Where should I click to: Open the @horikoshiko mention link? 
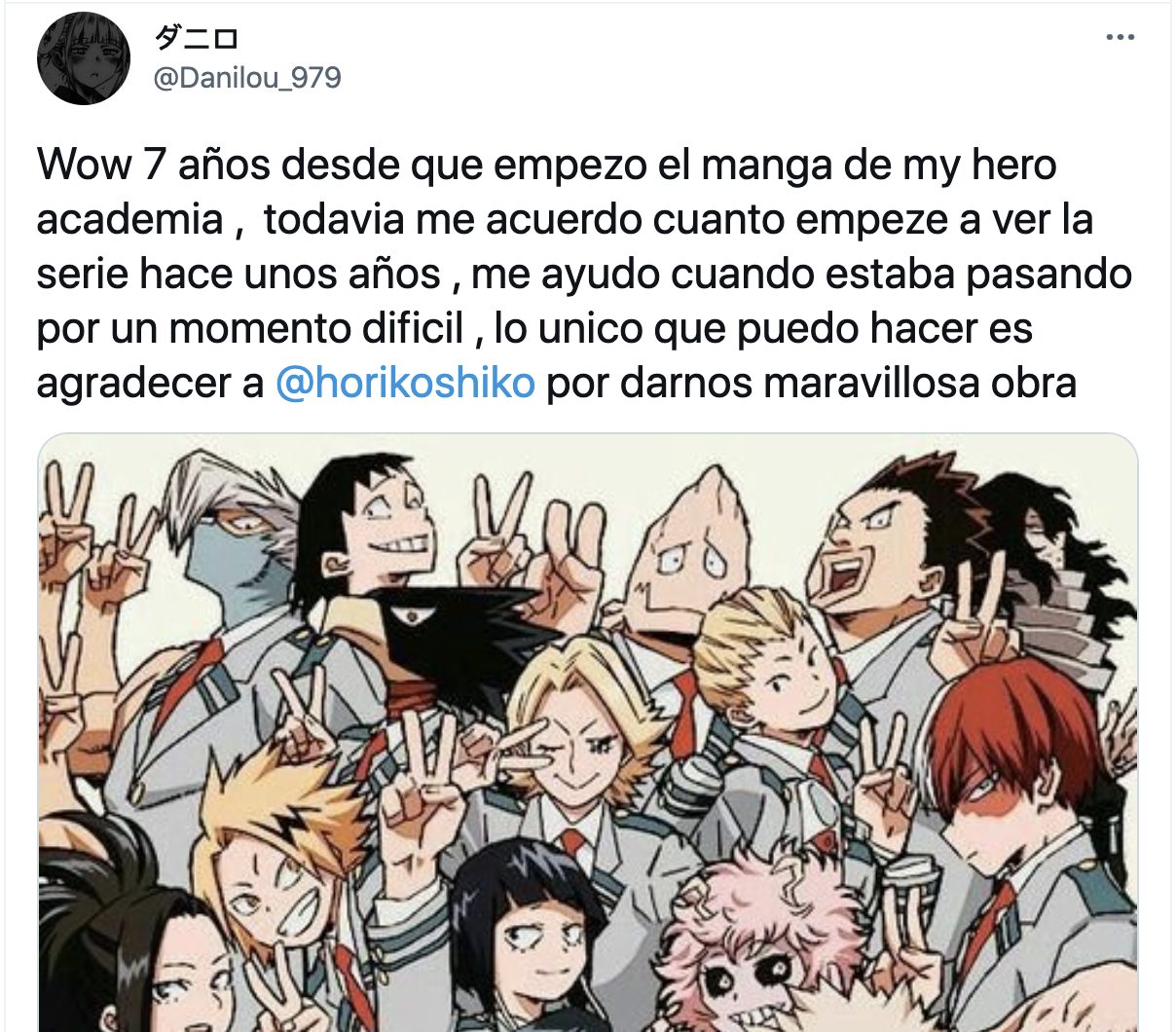click(x=405, y=383)
